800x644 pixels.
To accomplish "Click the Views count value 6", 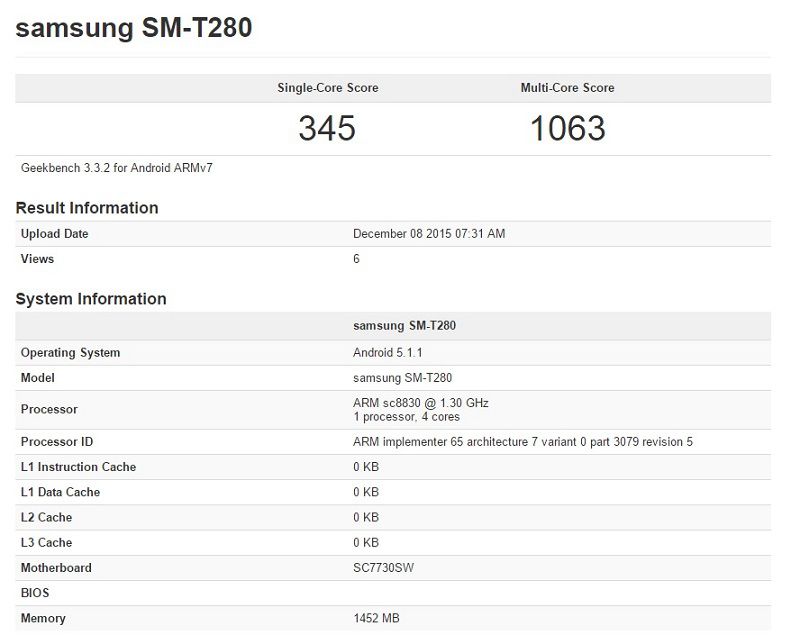I will [357, 259].
